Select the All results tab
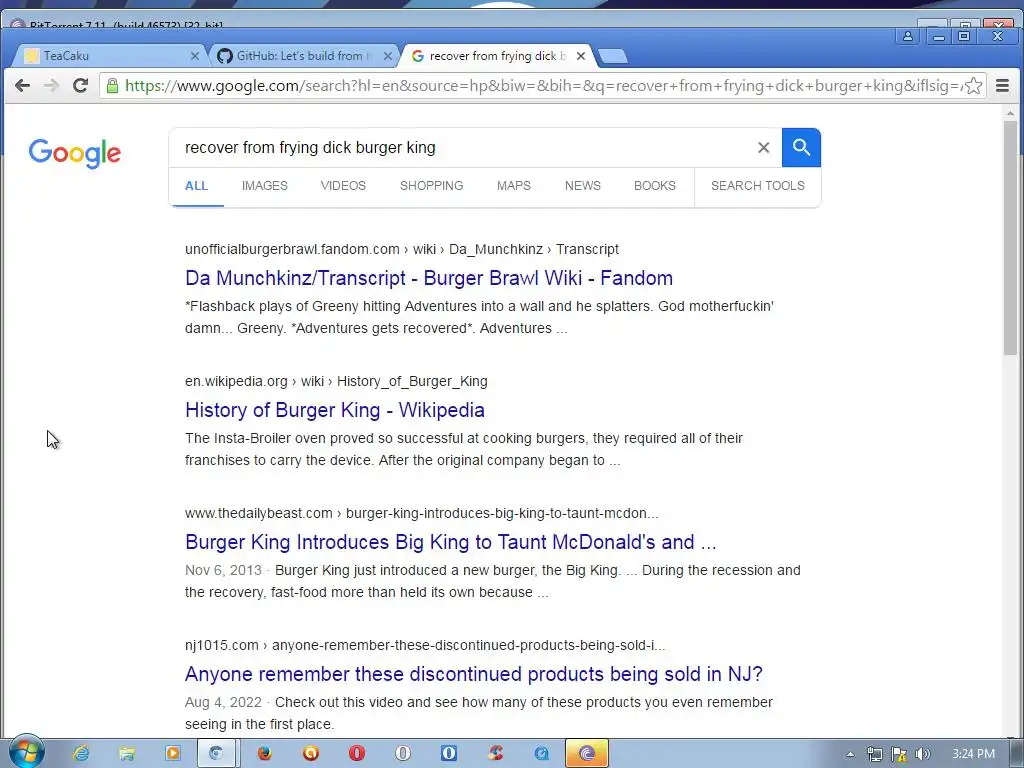 196,186
